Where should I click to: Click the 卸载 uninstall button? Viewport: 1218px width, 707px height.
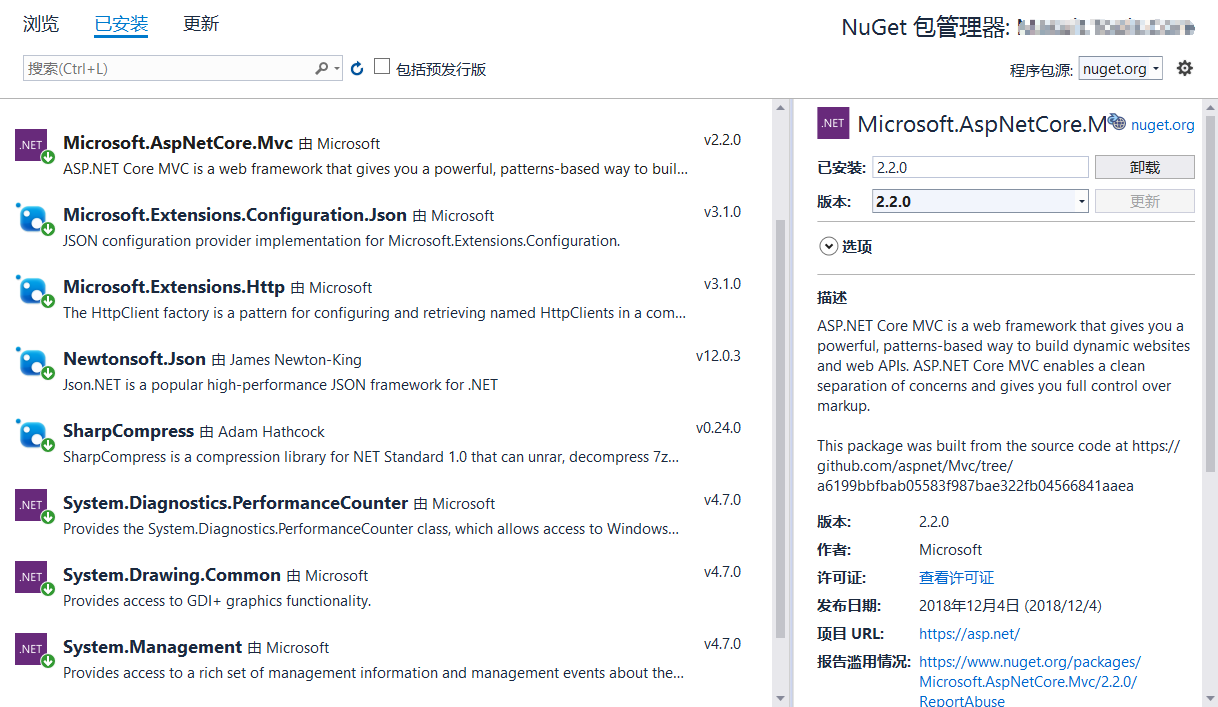pyautogui.click(x=1144, y=166)
